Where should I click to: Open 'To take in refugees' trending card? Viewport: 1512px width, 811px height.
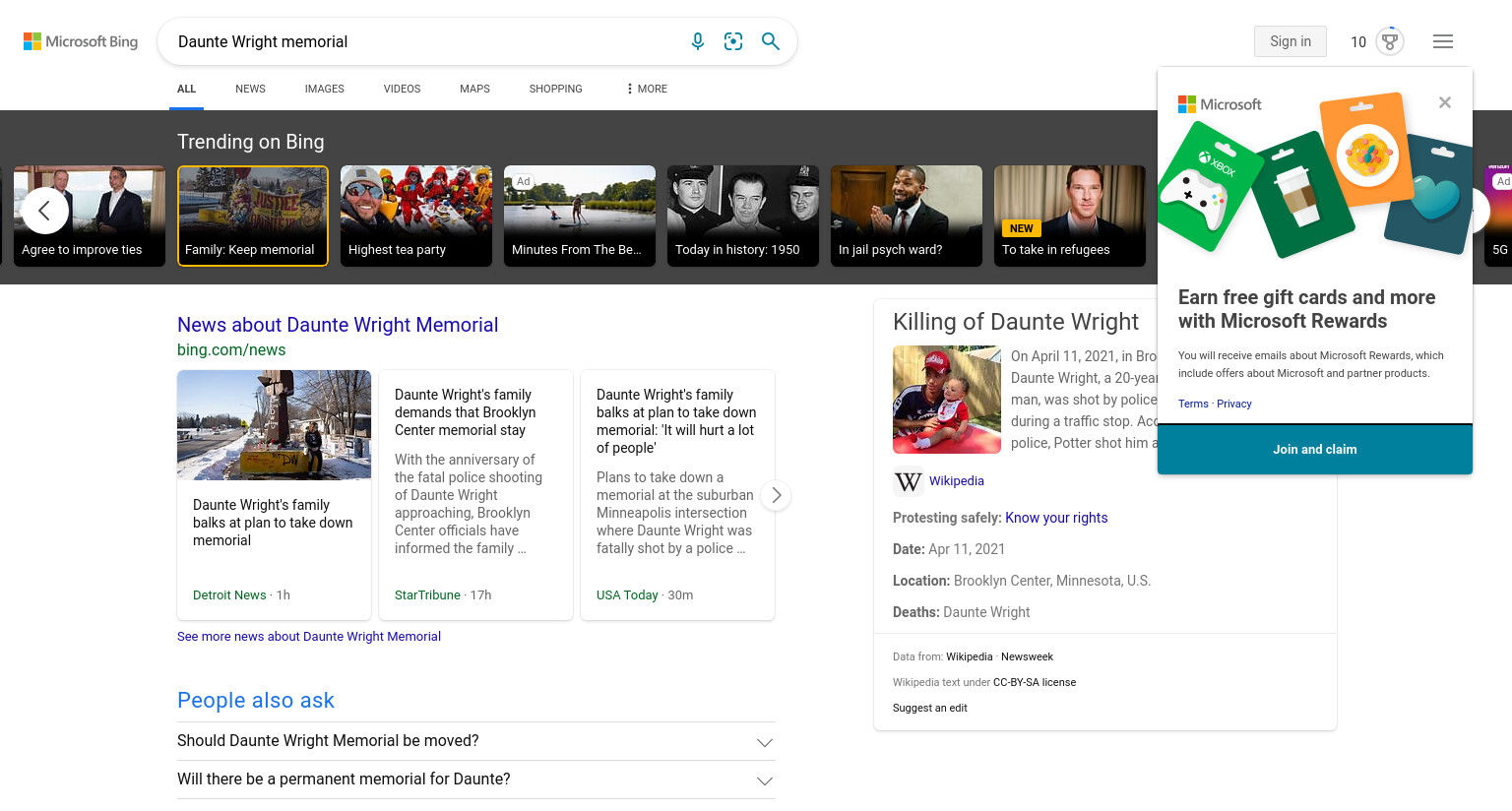[1070, 216]
